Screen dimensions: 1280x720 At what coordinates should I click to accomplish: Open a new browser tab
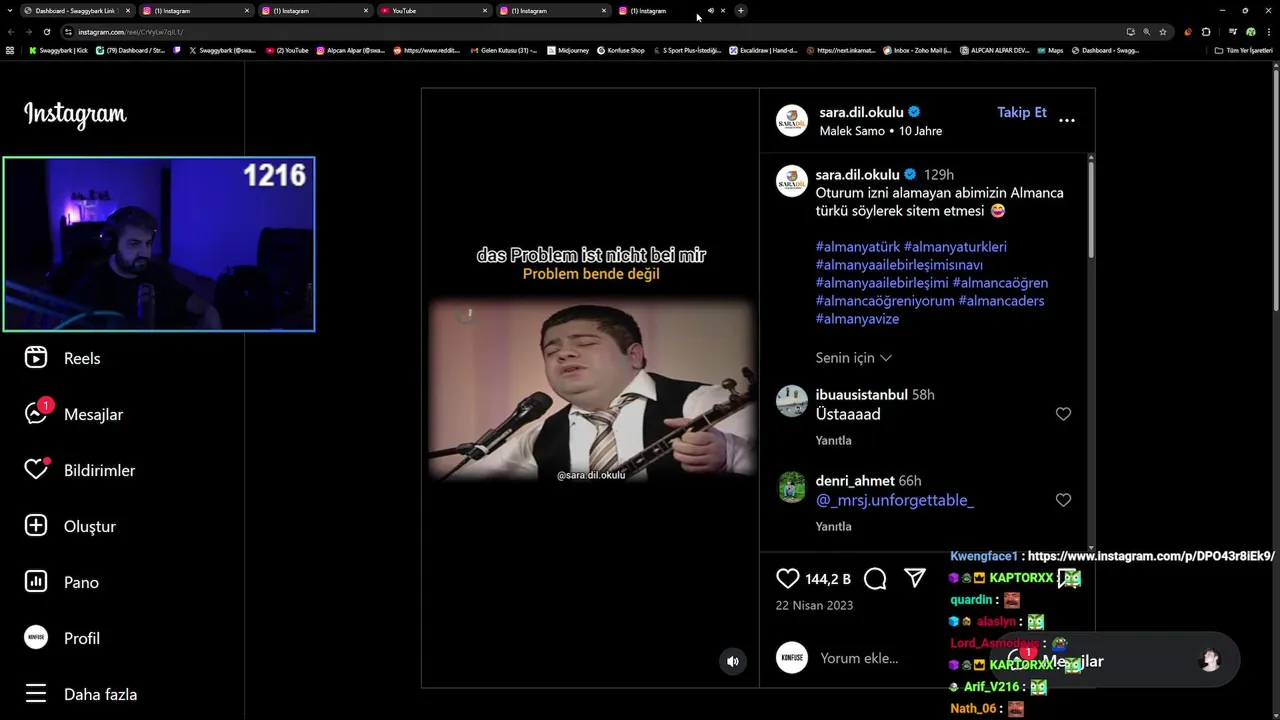[x=741, y=11]
